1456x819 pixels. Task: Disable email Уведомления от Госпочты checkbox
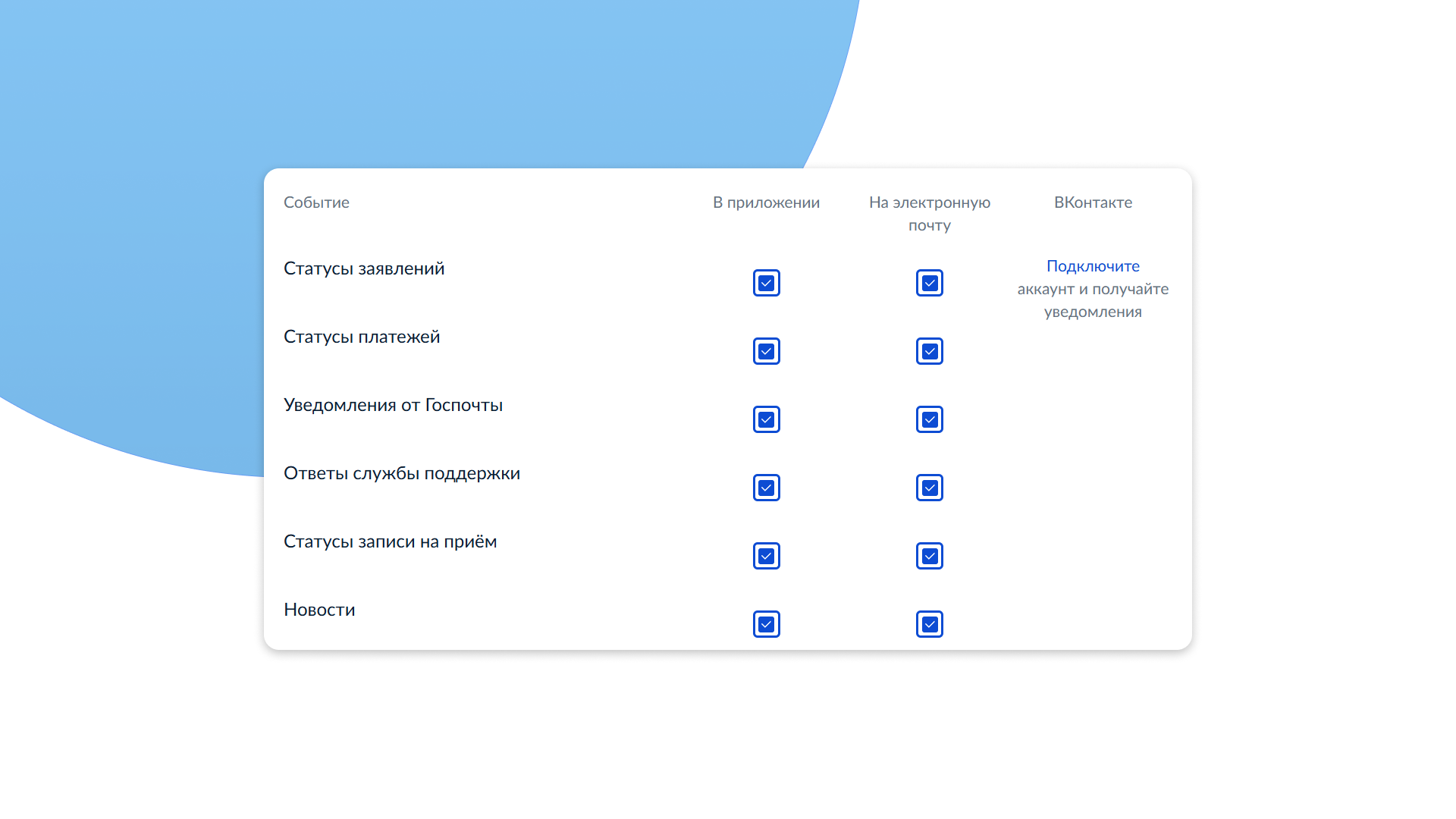pos(929,419)
